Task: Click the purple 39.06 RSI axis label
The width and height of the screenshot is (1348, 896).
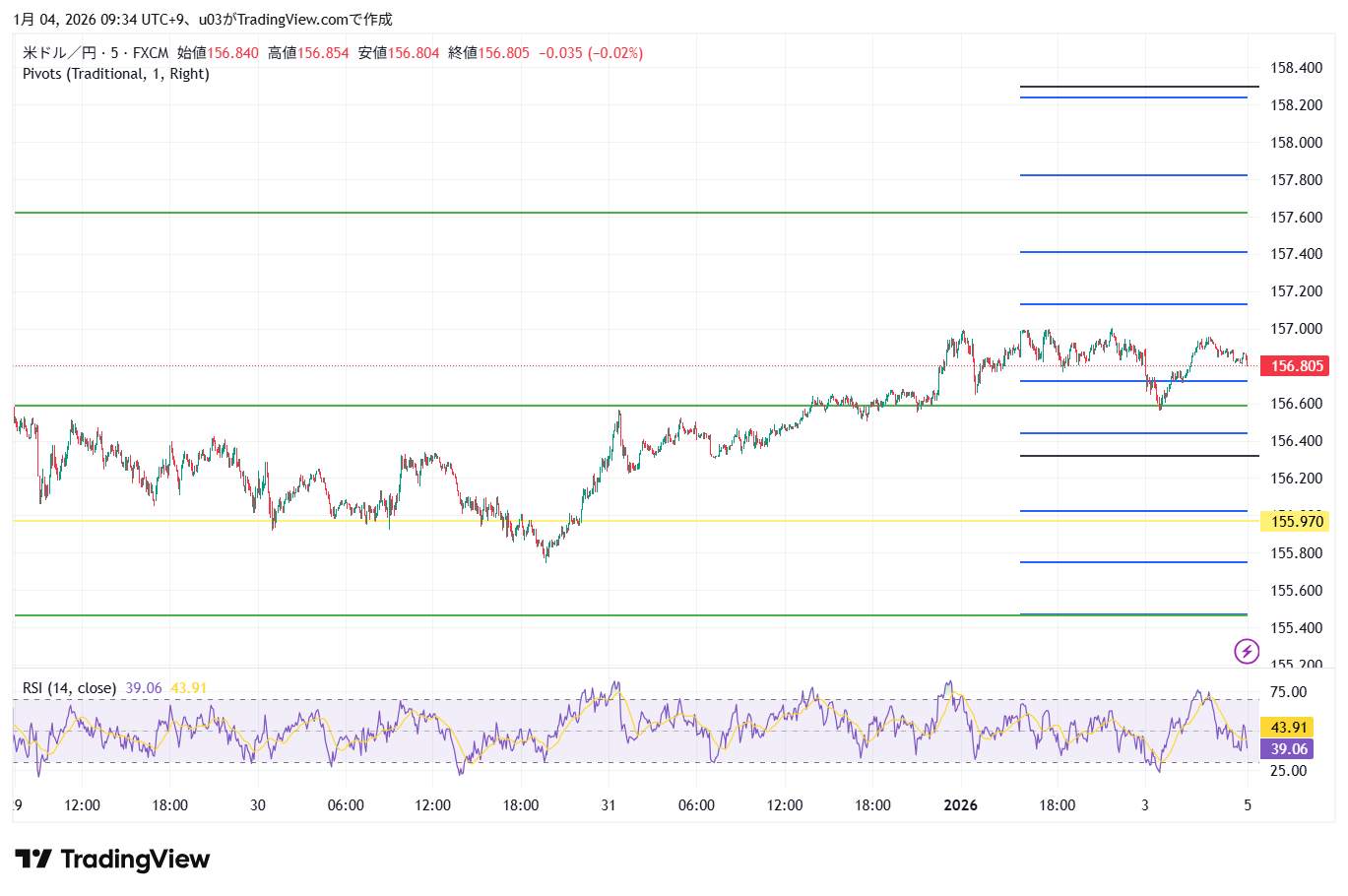Action: 1288,749
